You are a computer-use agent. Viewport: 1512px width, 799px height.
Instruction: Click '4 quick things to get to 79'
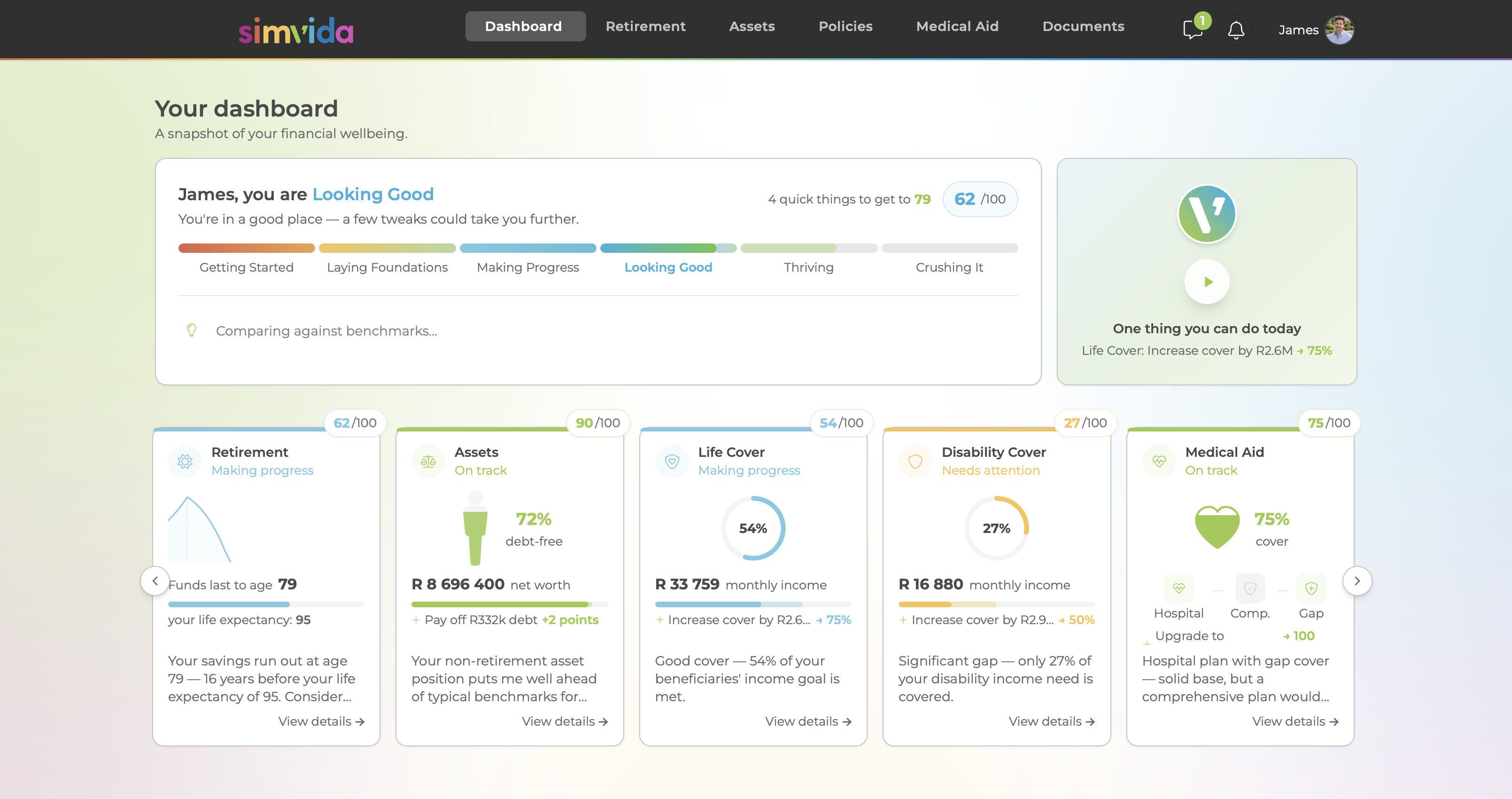click(x=849, y=199)
